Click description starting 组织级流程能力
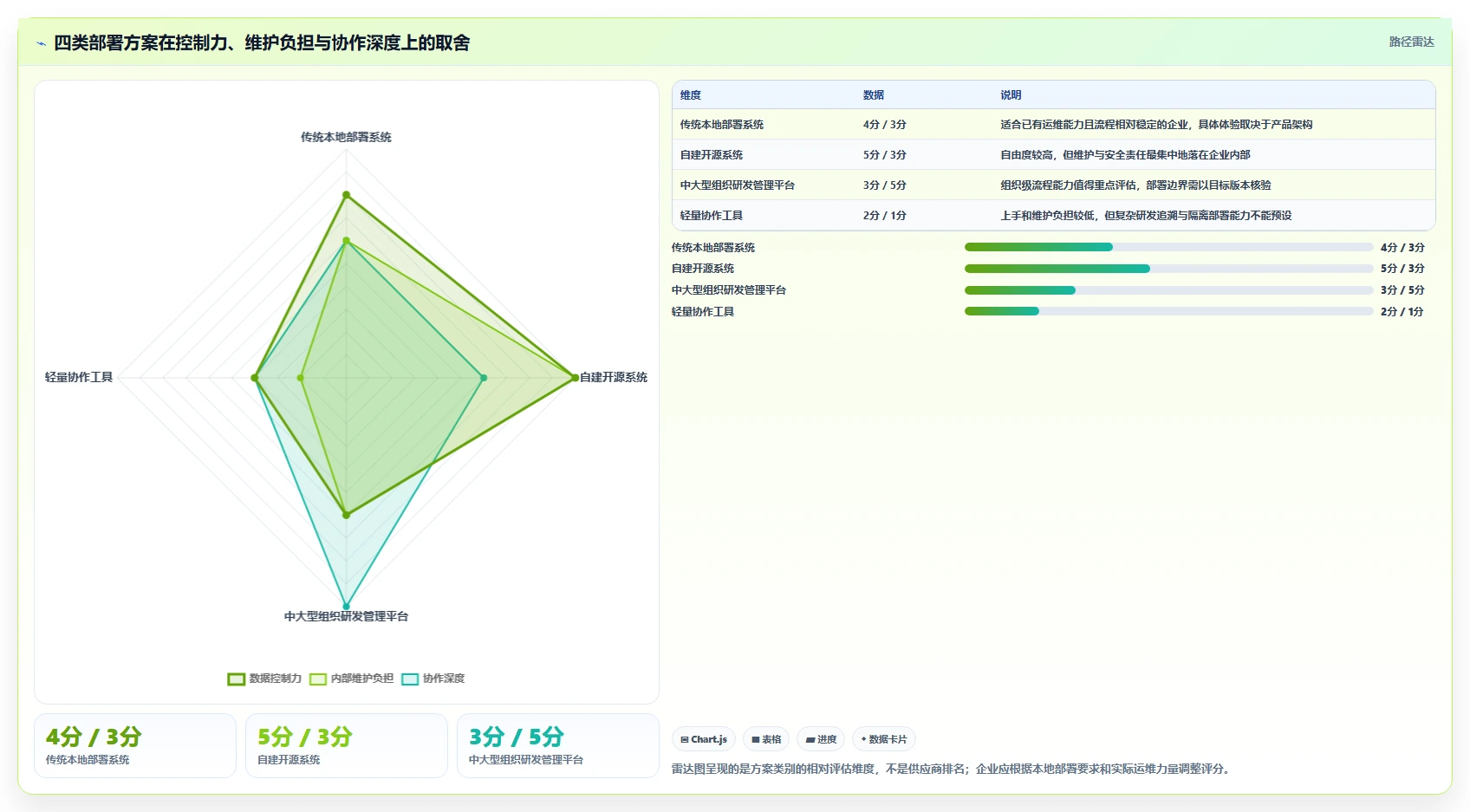 [1135, 185]
